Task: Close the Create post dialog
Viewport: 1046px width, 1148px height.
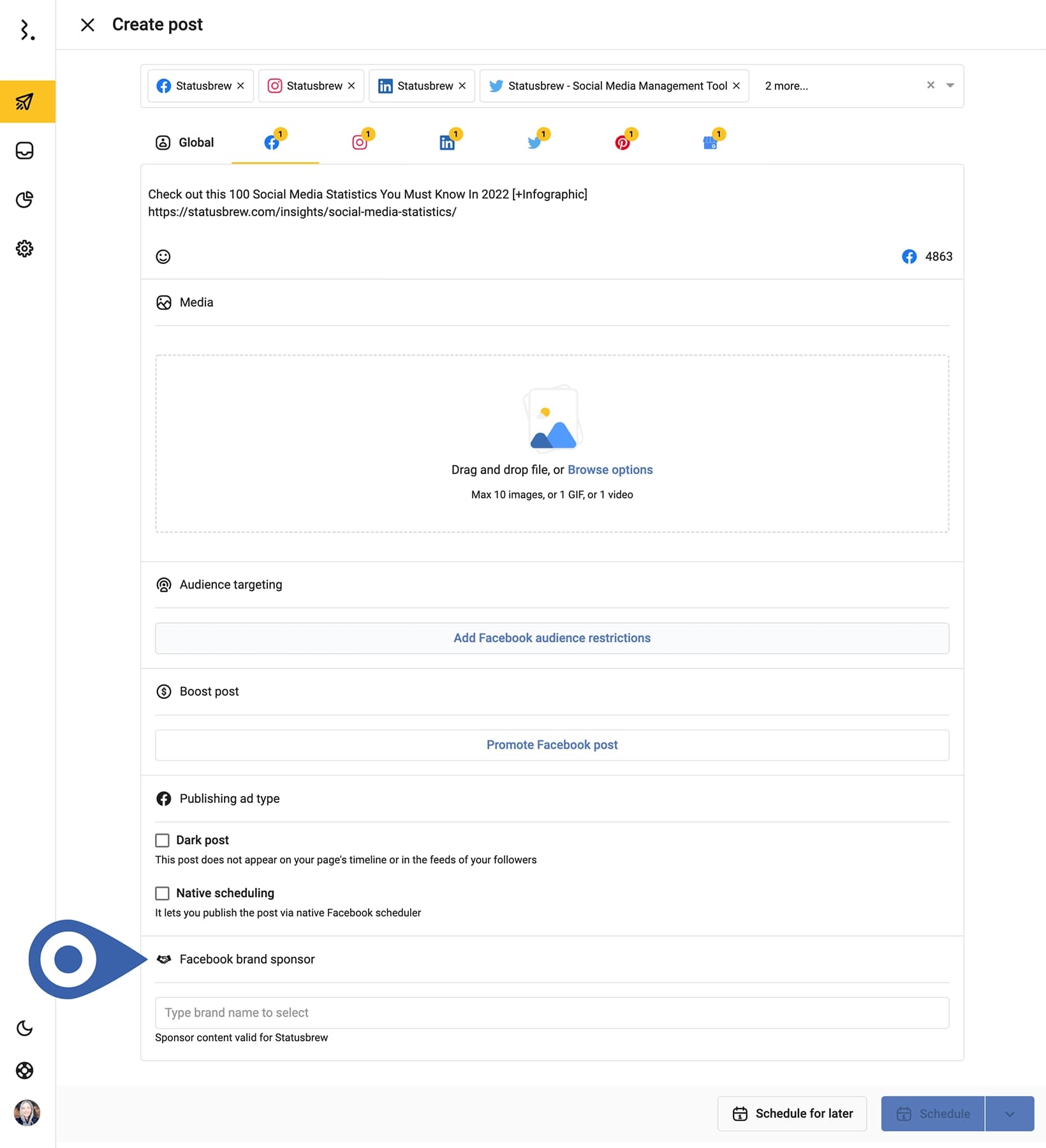Action: pos(87,25)
